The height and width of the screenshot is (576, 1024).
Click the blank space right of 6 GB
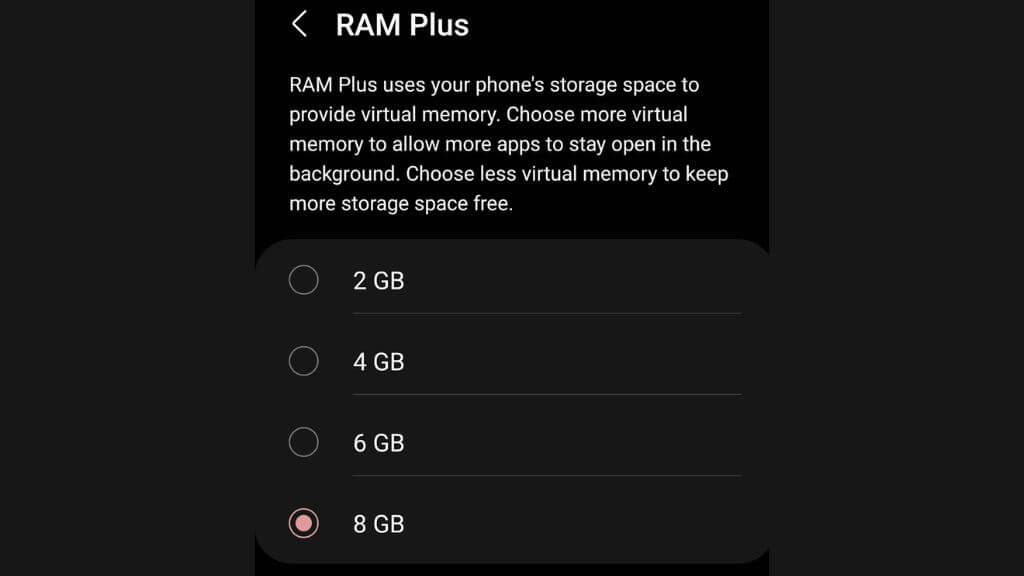pyautogui.click(x=573, y=443)
